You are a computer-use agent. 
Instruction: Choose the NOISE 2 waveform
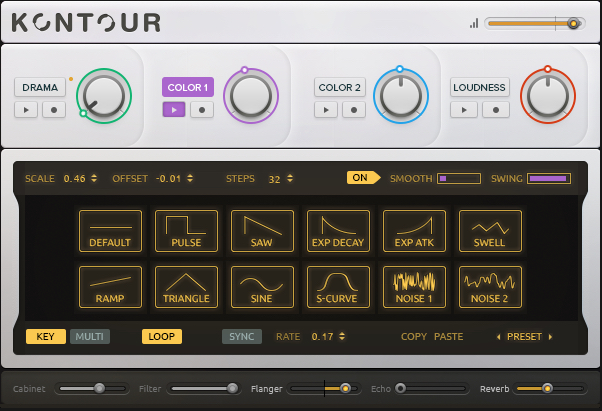[490, 287]
